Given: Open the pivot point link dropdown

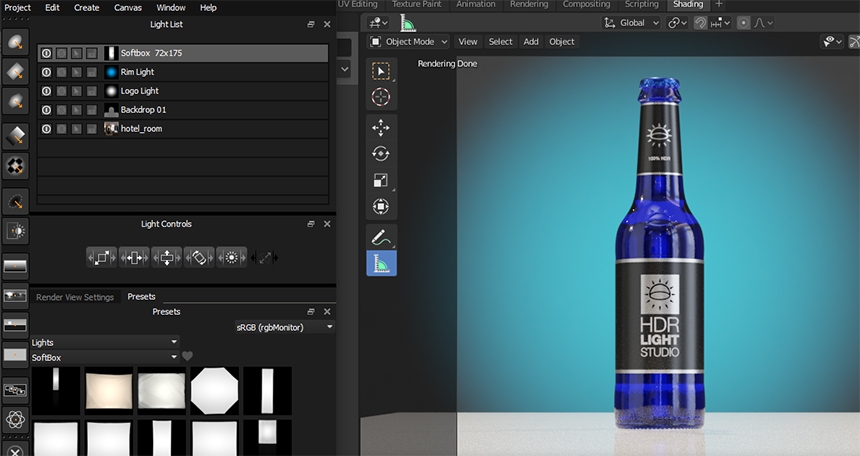Looking at the screenshot, I should 677,23.
